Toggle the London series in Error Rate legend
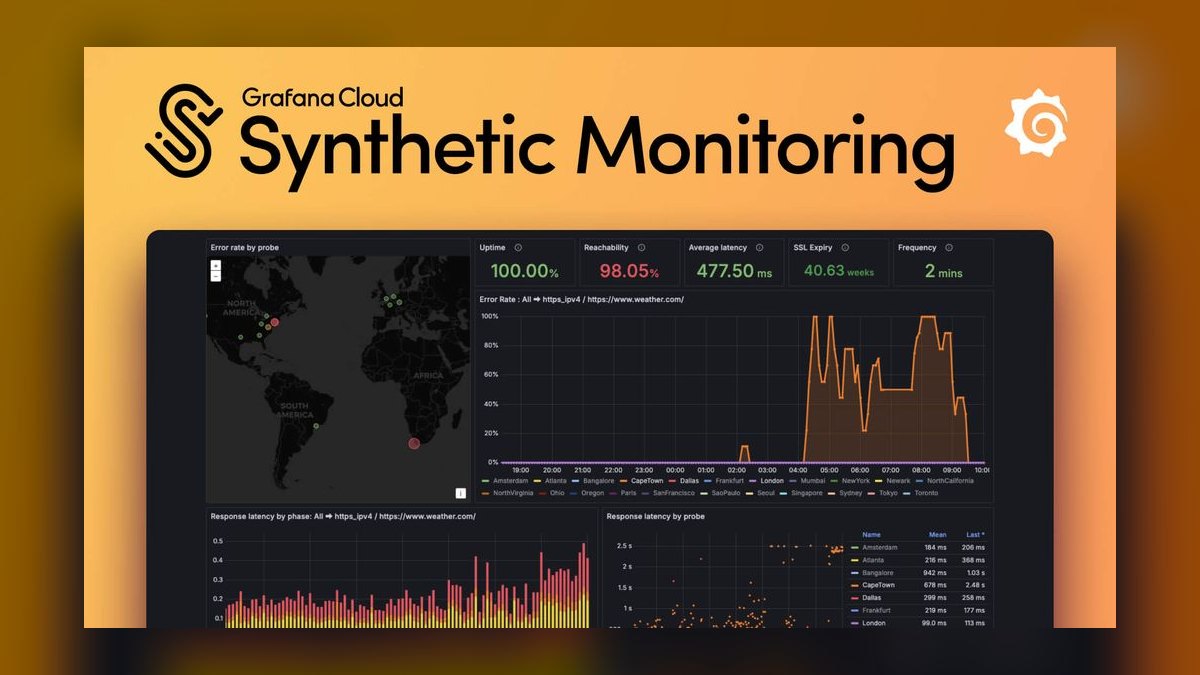The image size is (1200, 675). click(x=767, y=481)
